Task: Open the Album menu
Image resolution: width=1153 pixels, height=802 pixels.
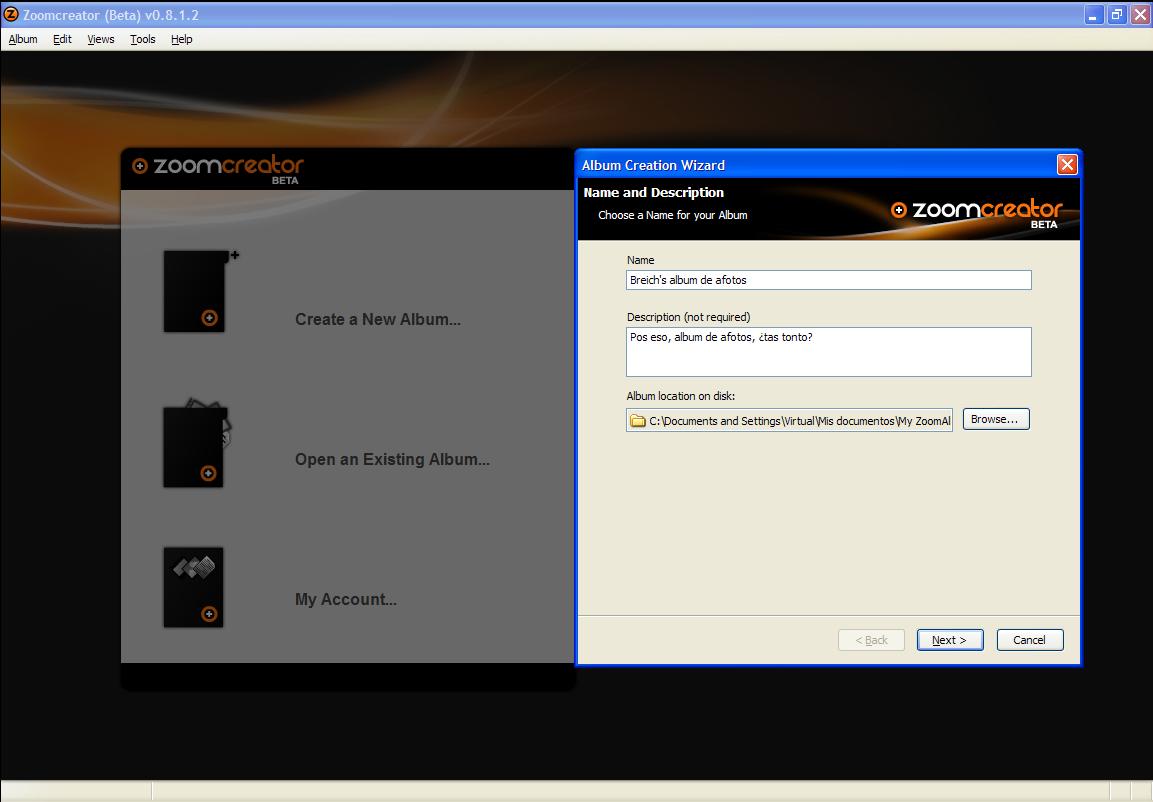Action: pyautogui.click(x=23, y=39)
